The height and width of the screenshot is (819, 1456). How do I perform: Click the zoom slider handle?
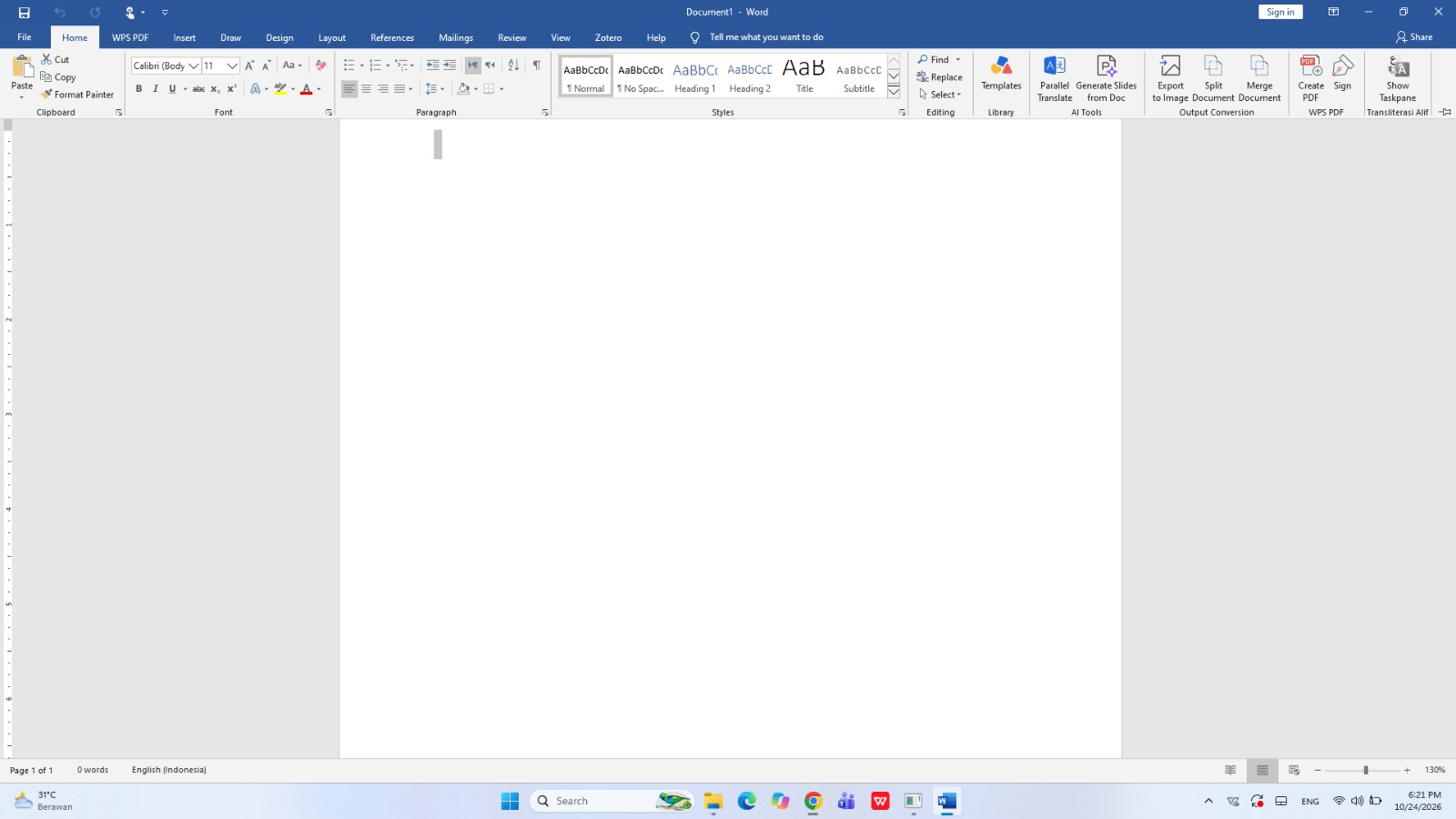point(1365,770)
